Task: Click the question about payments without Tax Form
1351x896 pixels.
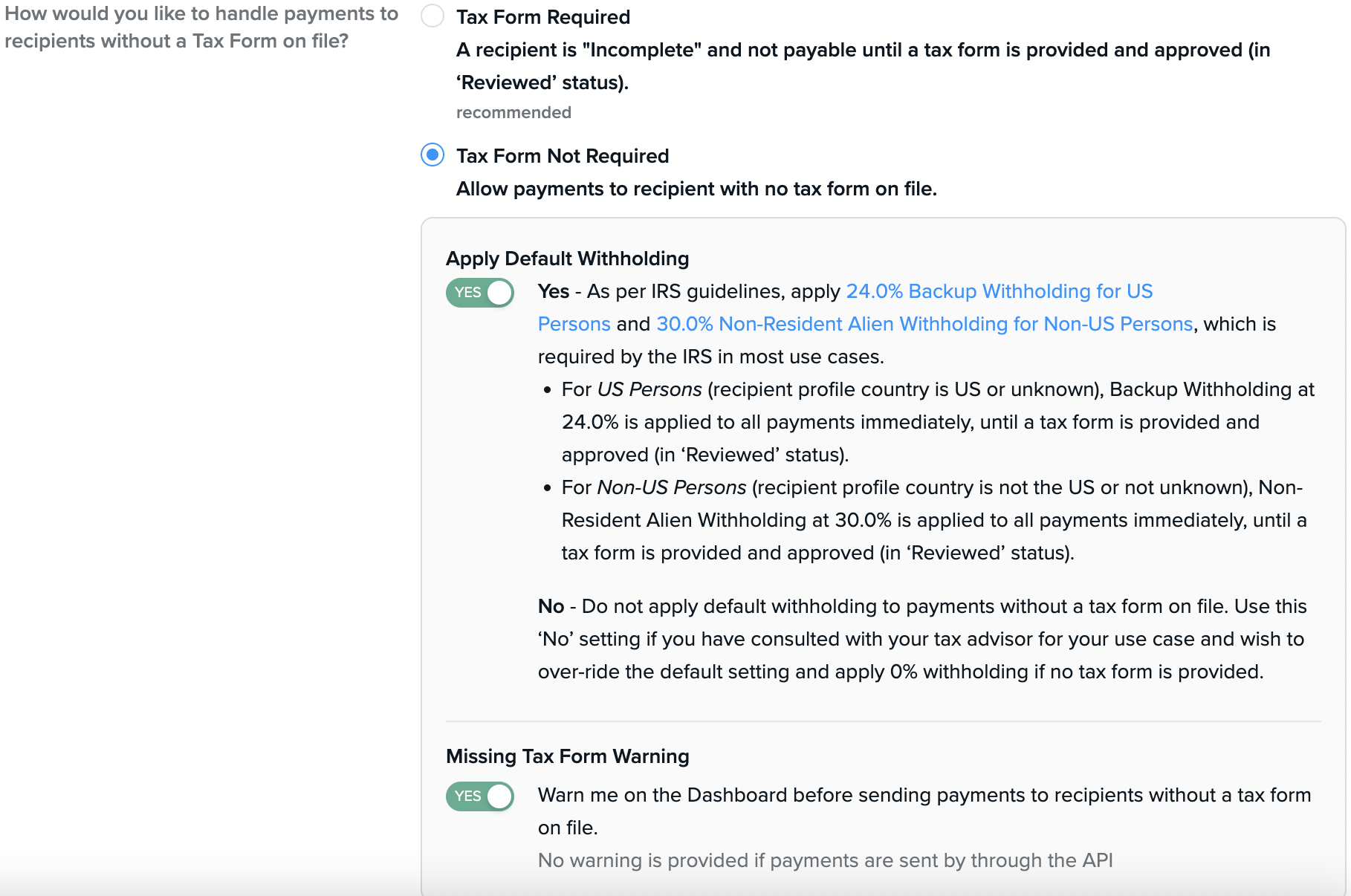Action: (x=201, y=27)
